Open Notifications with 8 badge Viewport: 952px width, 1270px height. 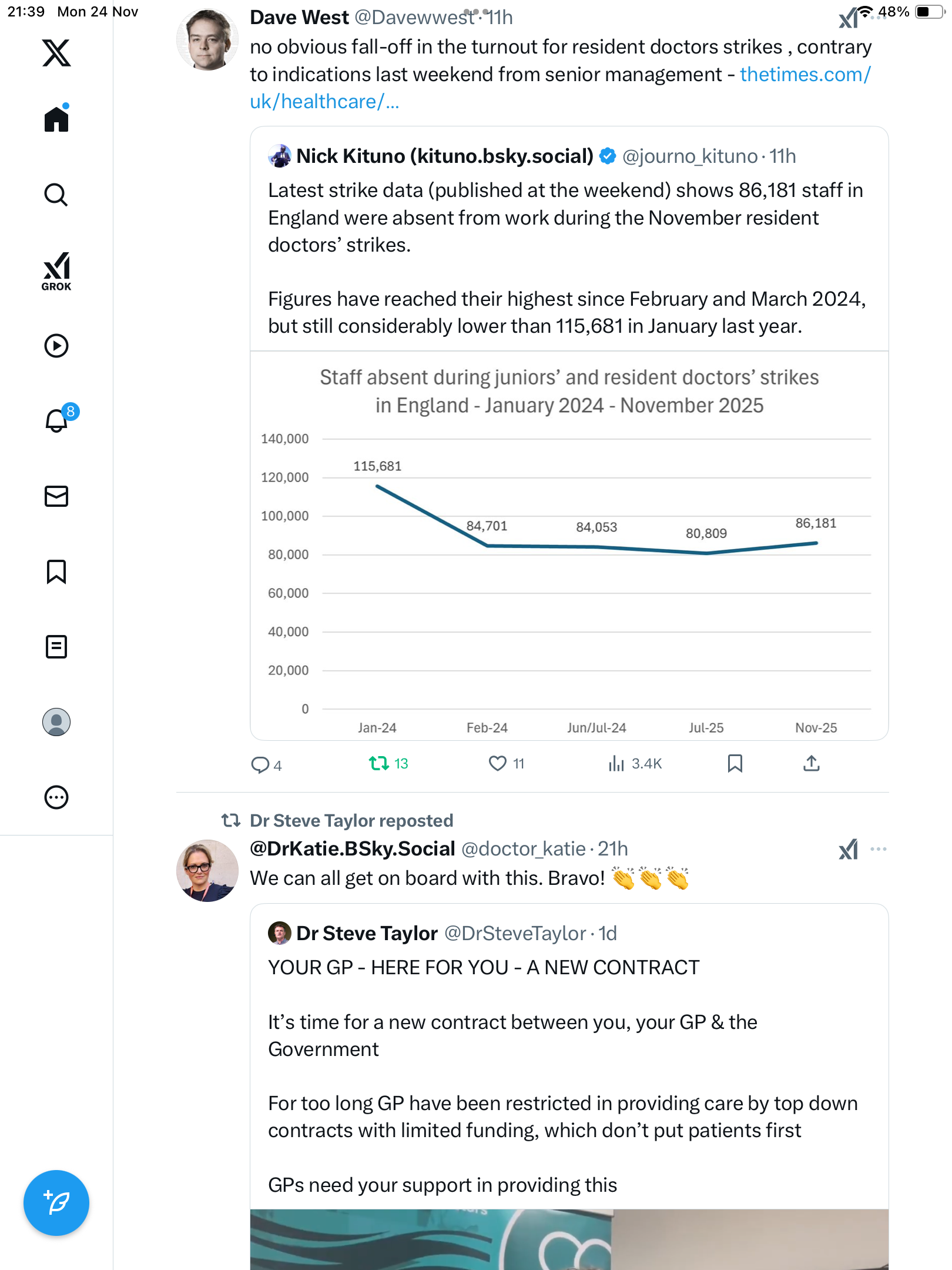[57, 420]
